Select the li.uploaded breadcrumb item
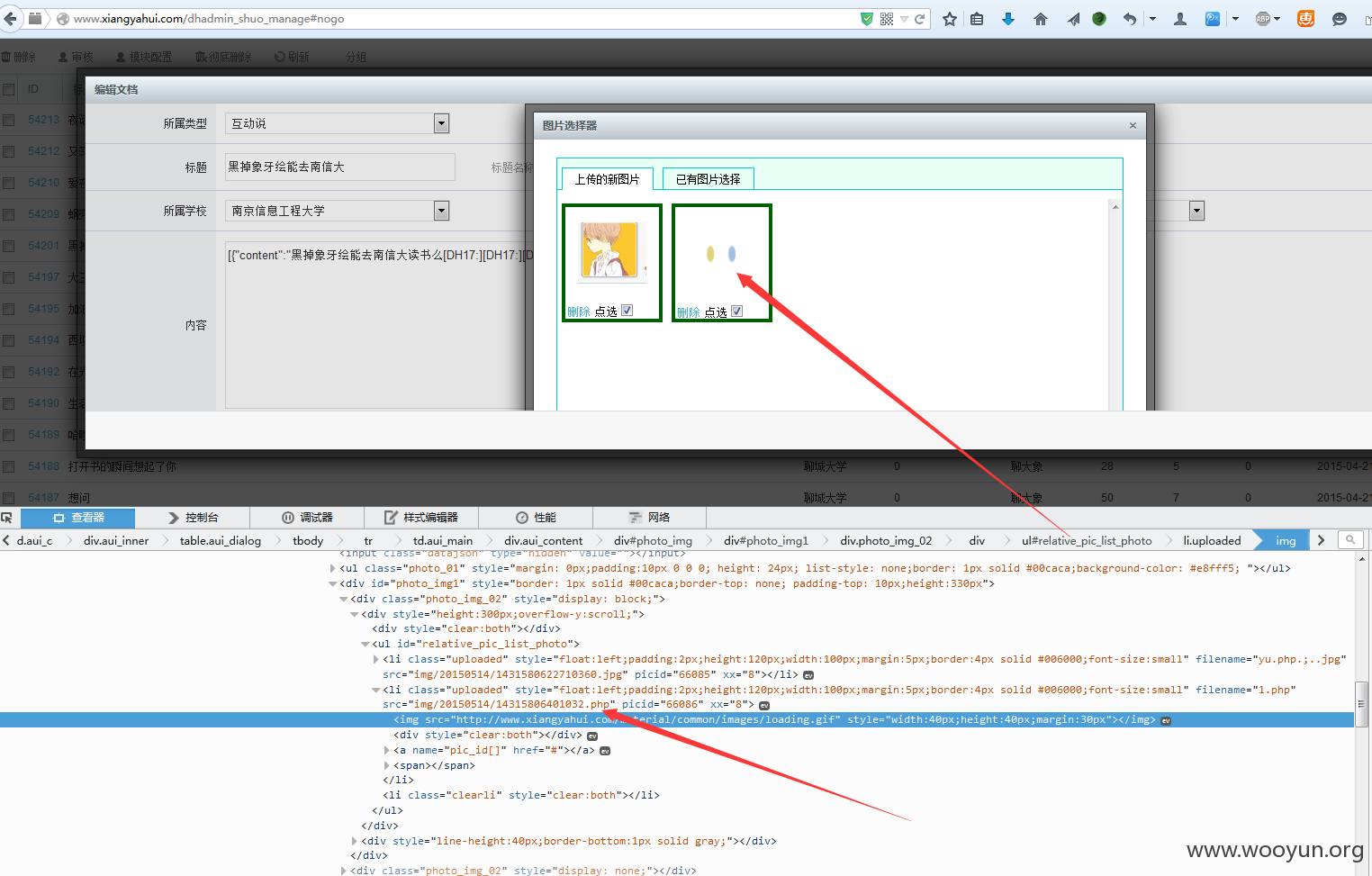Screen dimensions: 1372x876 coord(1212,541)
